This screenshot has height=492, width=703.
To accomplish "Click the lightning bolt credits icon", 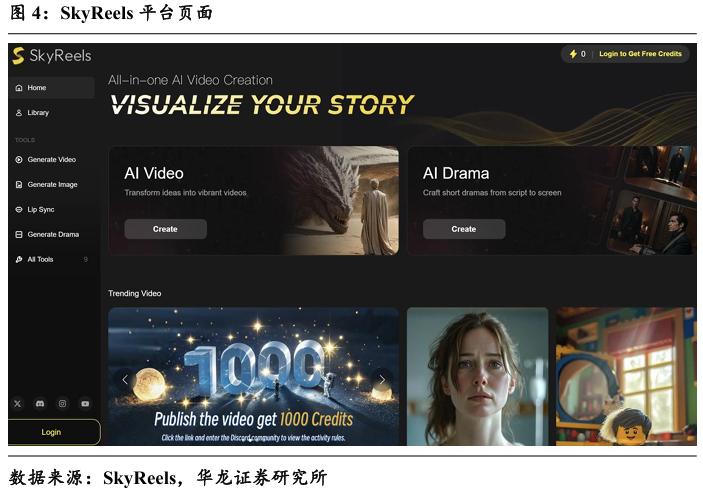I will (573, 54).
